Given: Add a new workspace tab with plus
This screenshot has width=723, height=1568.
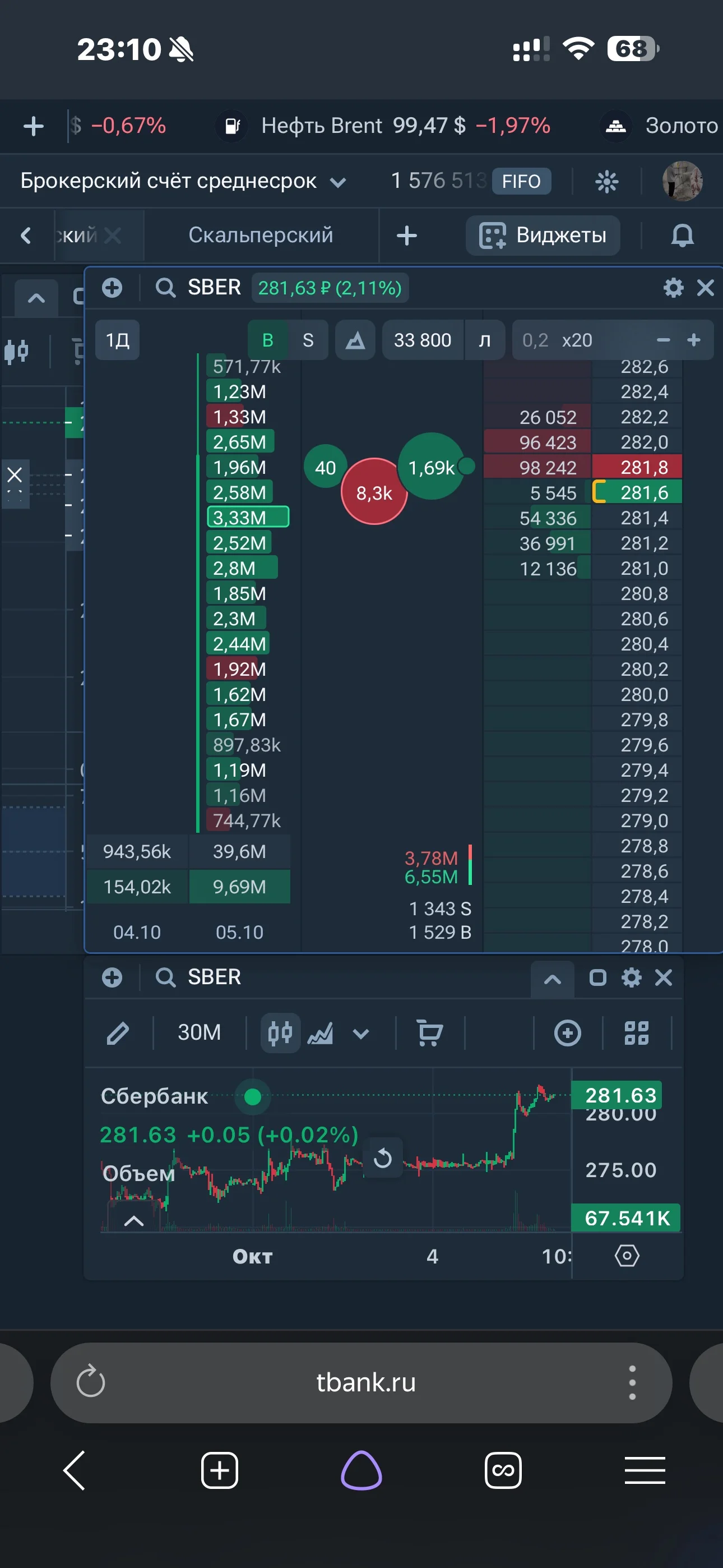Looking at the screenshot, I should pyautogui.click(x=406, y=236).
